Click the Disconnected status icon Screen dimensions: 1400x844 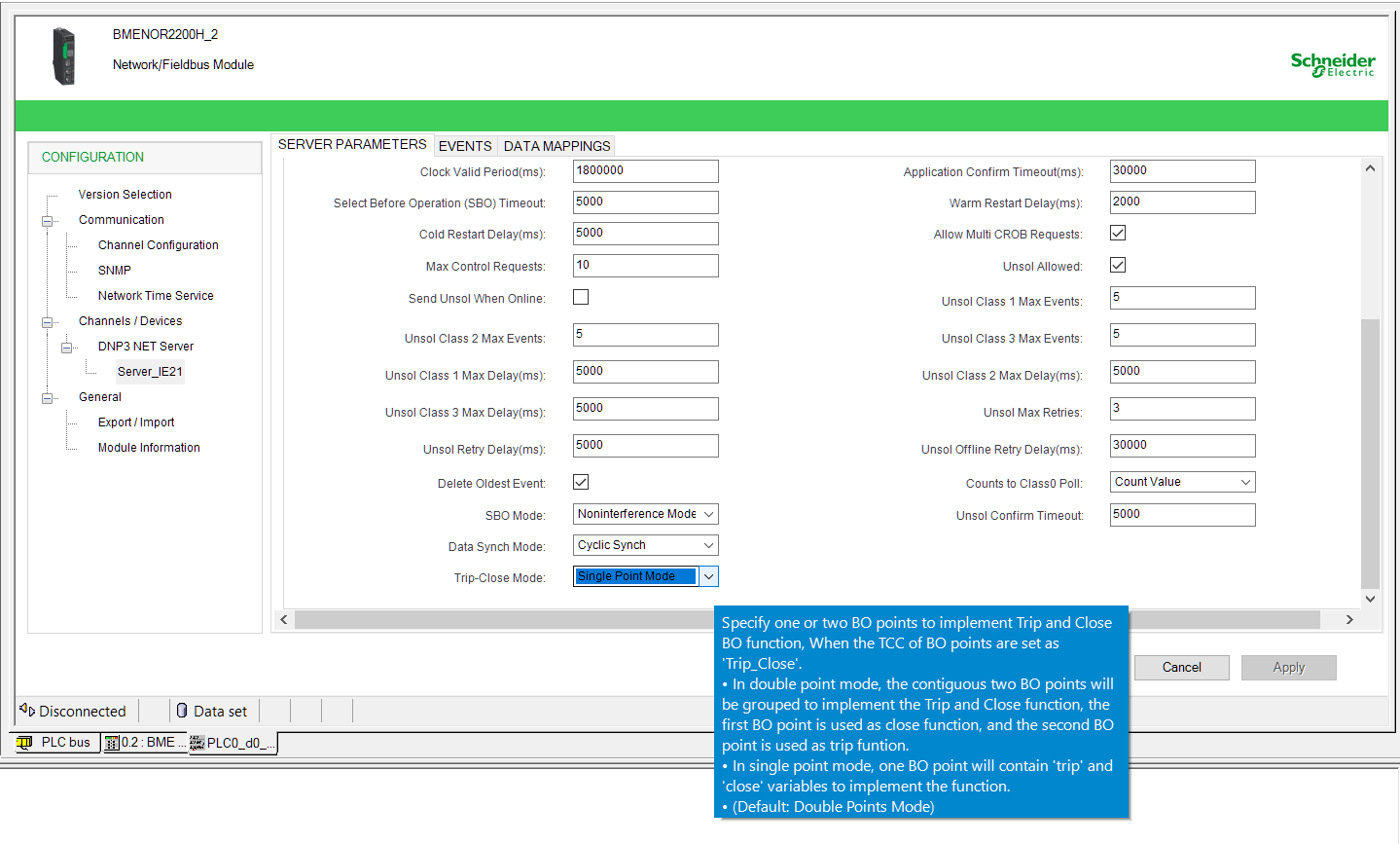27,711
